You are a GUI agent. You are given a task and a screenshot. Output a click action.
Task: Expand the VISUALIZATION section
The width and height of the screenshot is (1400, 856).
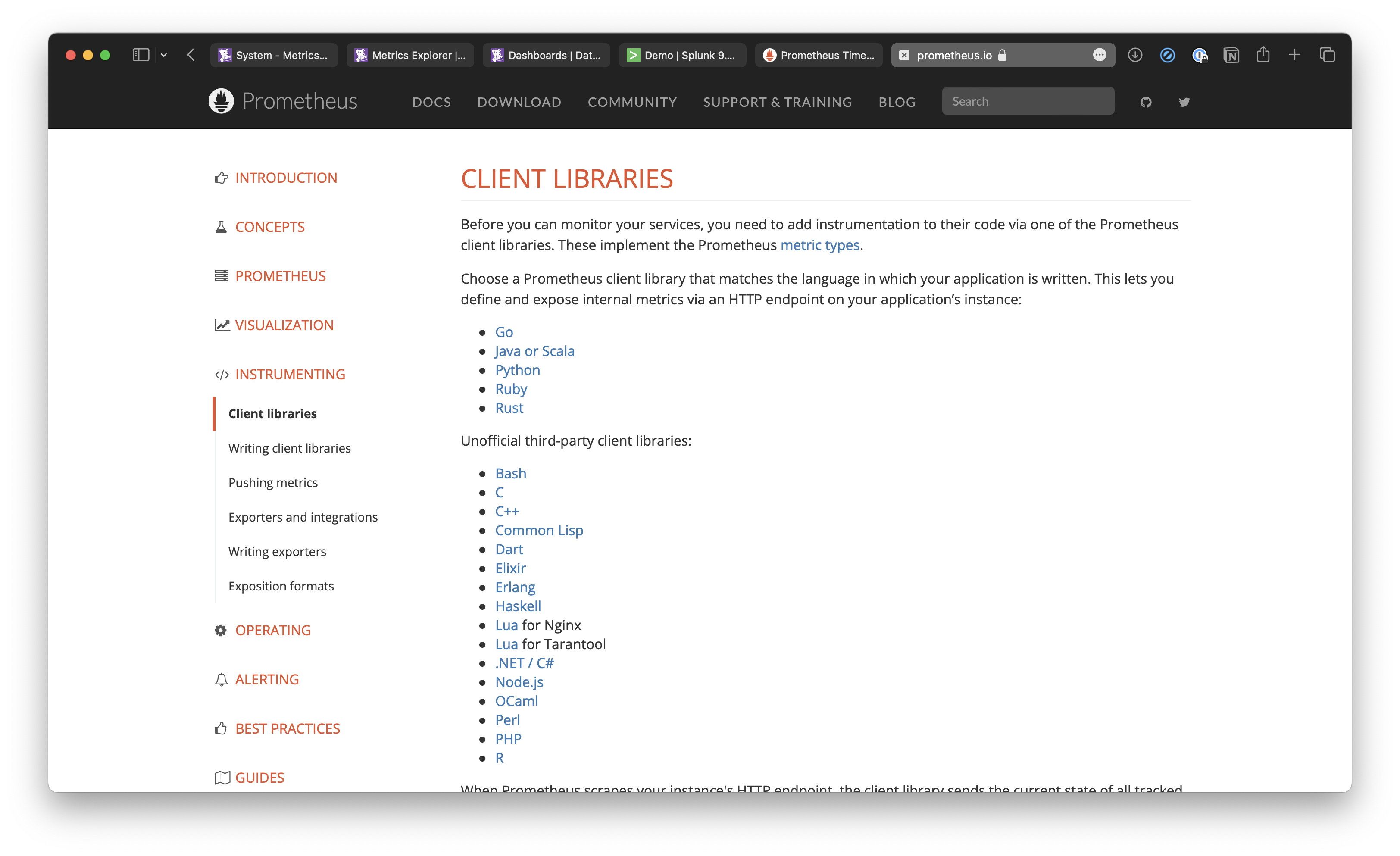click(x=284, y=325)
